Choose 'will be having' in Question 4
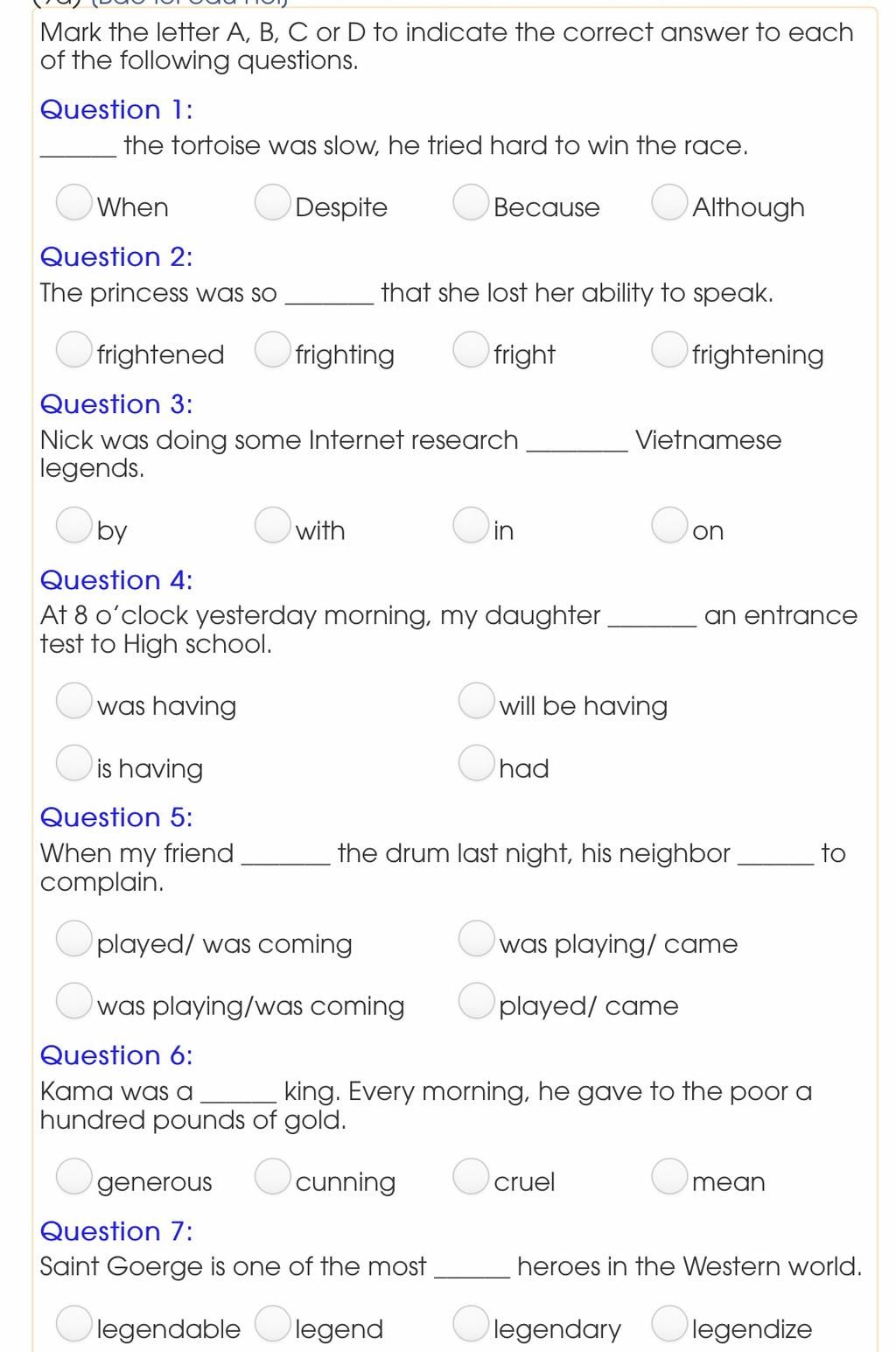Viewport: 896px width, 1352px height. pyautogui.click(x=477, y=700)
